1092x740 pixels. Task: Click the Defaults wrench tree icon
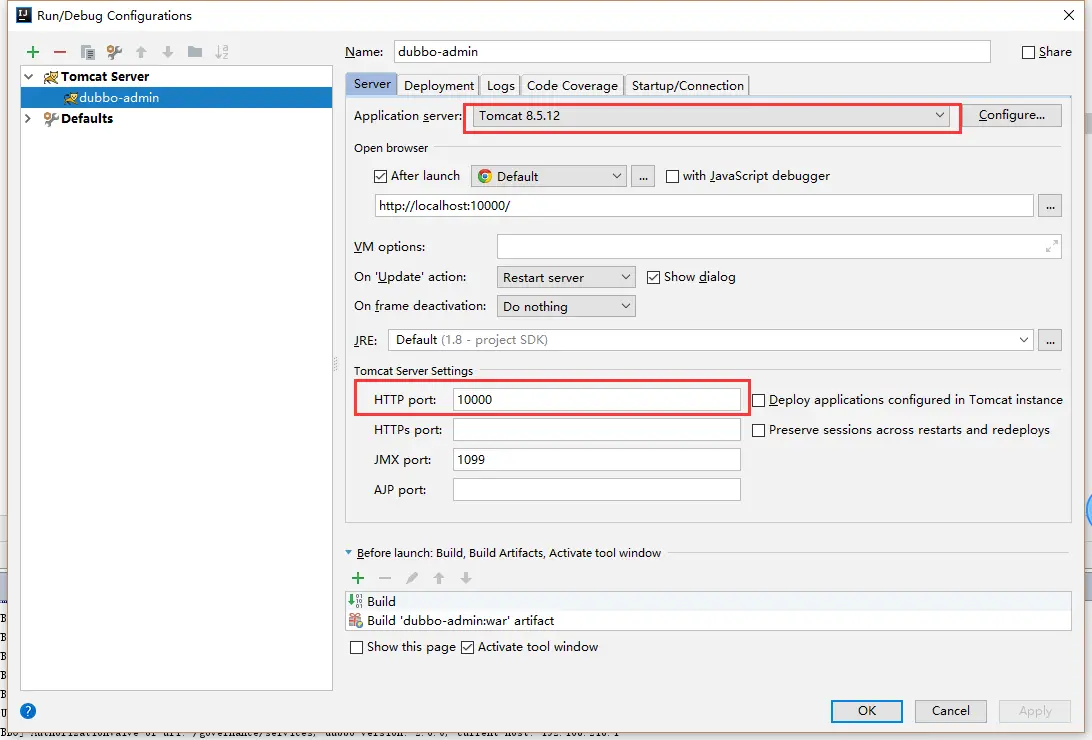[50, 119]
